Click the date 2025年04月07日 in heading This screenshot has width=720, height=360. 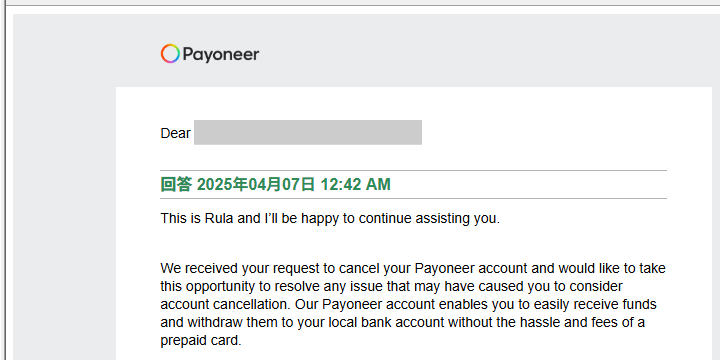tap(256, 184)
